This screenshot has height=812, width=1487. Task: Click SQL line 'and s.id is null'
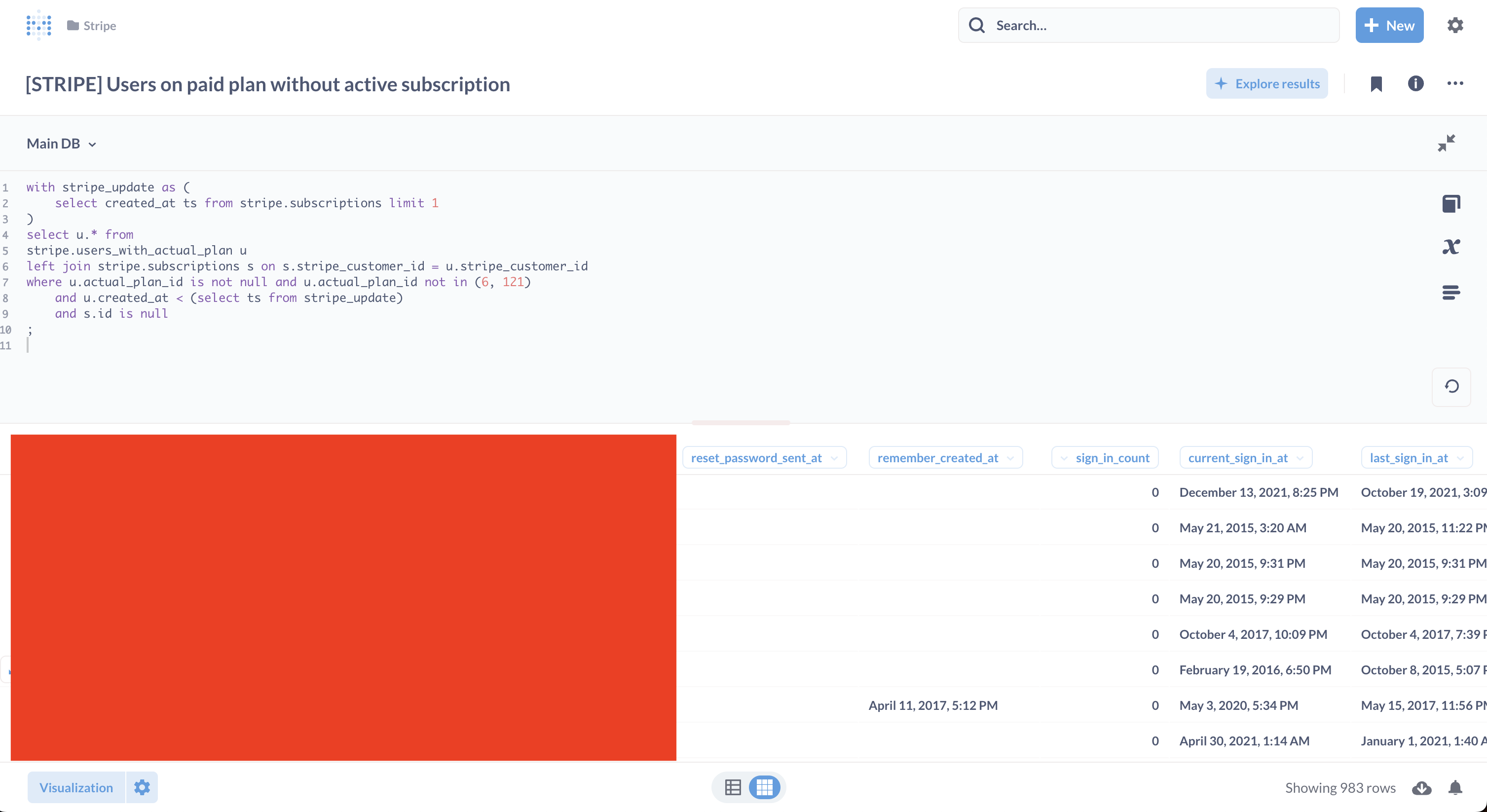(112, 313)
